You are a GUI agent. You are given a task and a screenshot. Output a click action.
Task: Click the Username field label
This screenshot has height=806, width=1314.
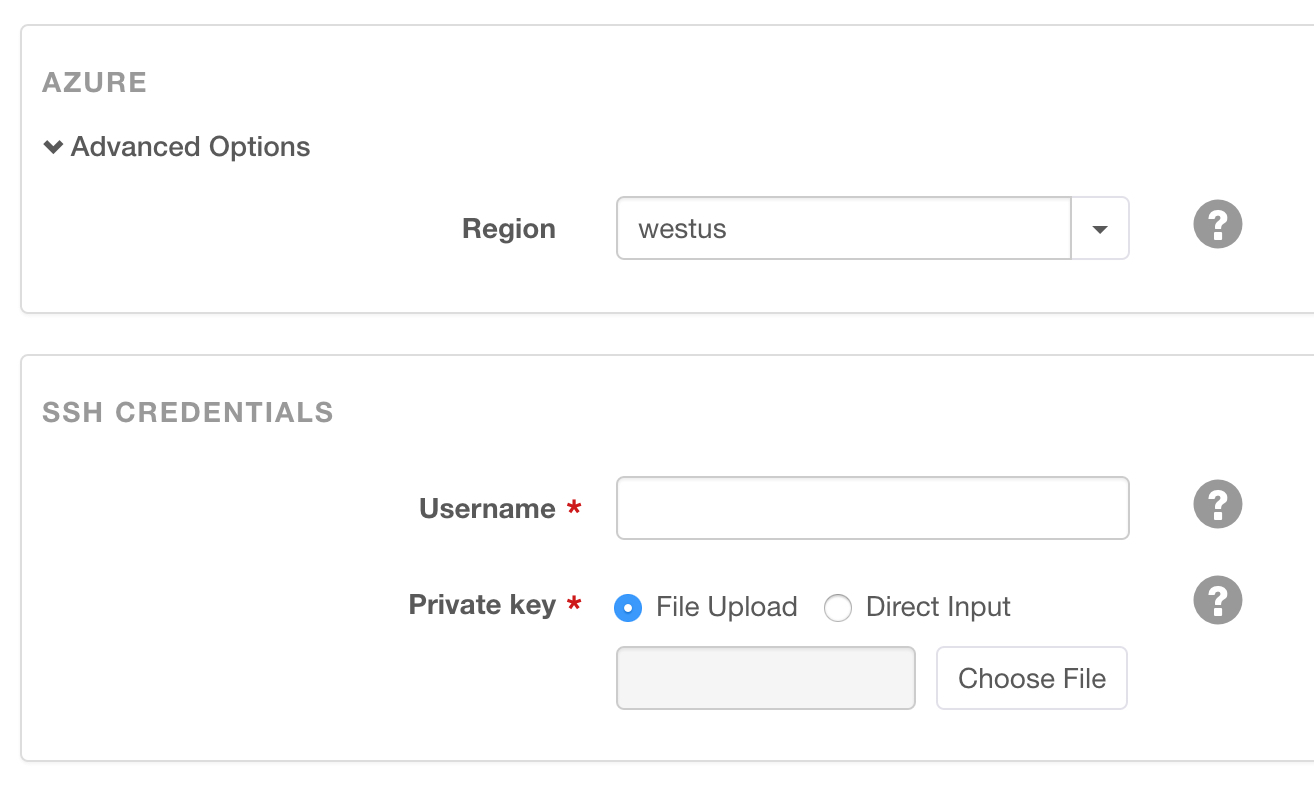487,509
